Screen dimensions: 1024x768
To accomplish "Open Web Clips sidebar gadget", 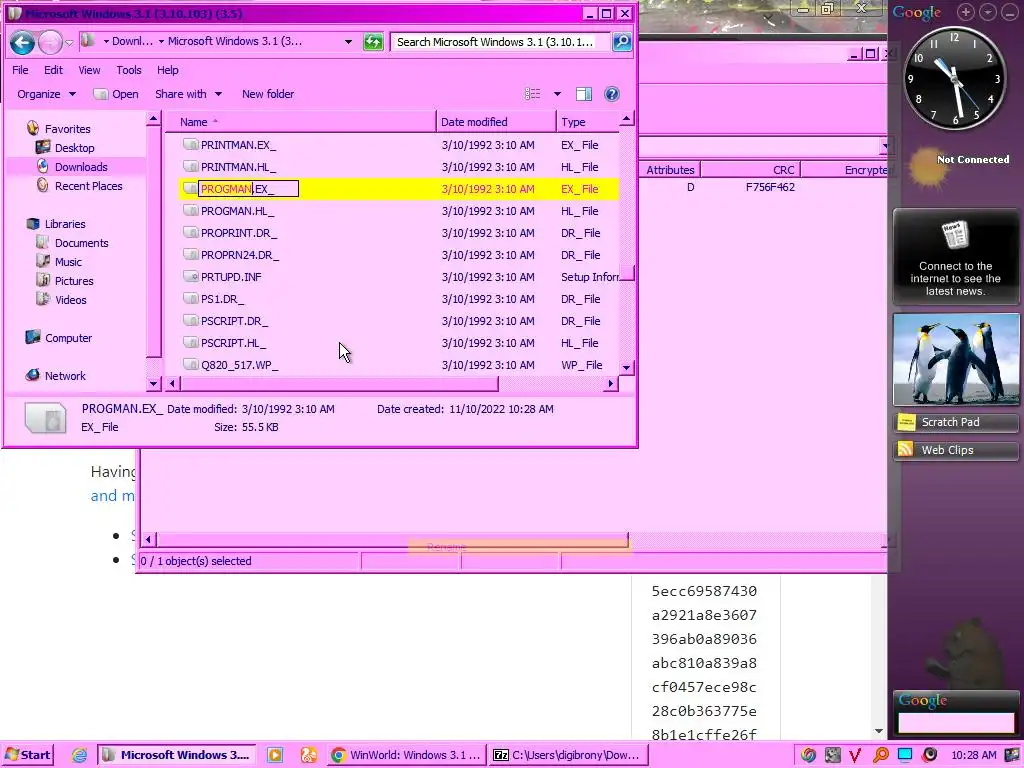I will click(955, 450).
